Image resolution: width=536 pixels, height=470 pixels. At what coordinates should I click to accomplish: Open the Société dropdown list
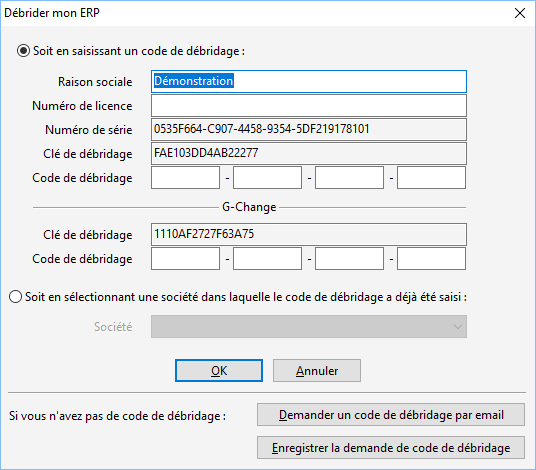[x=309, y=327]
